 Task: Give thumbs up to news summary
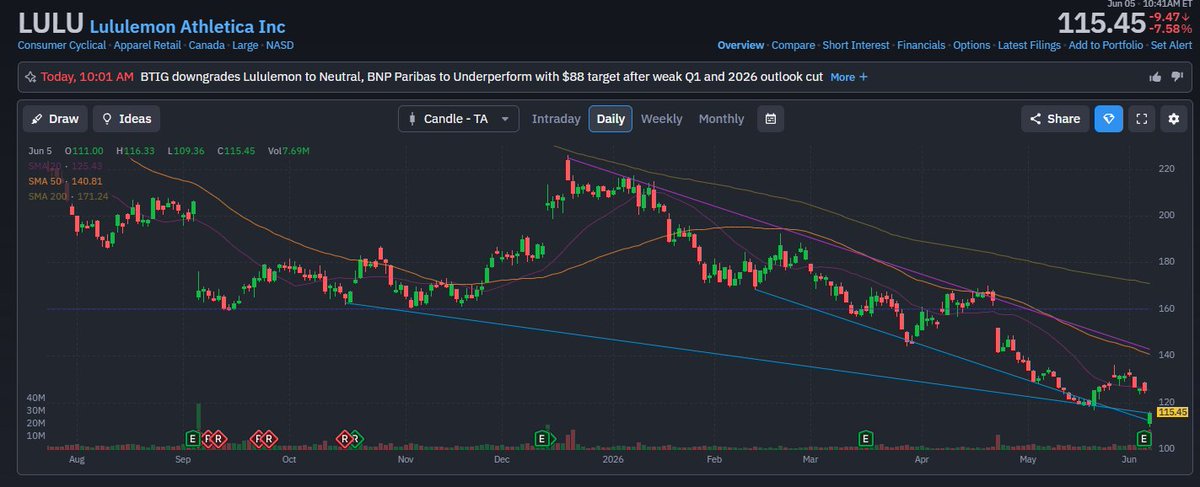point(1156,77)
